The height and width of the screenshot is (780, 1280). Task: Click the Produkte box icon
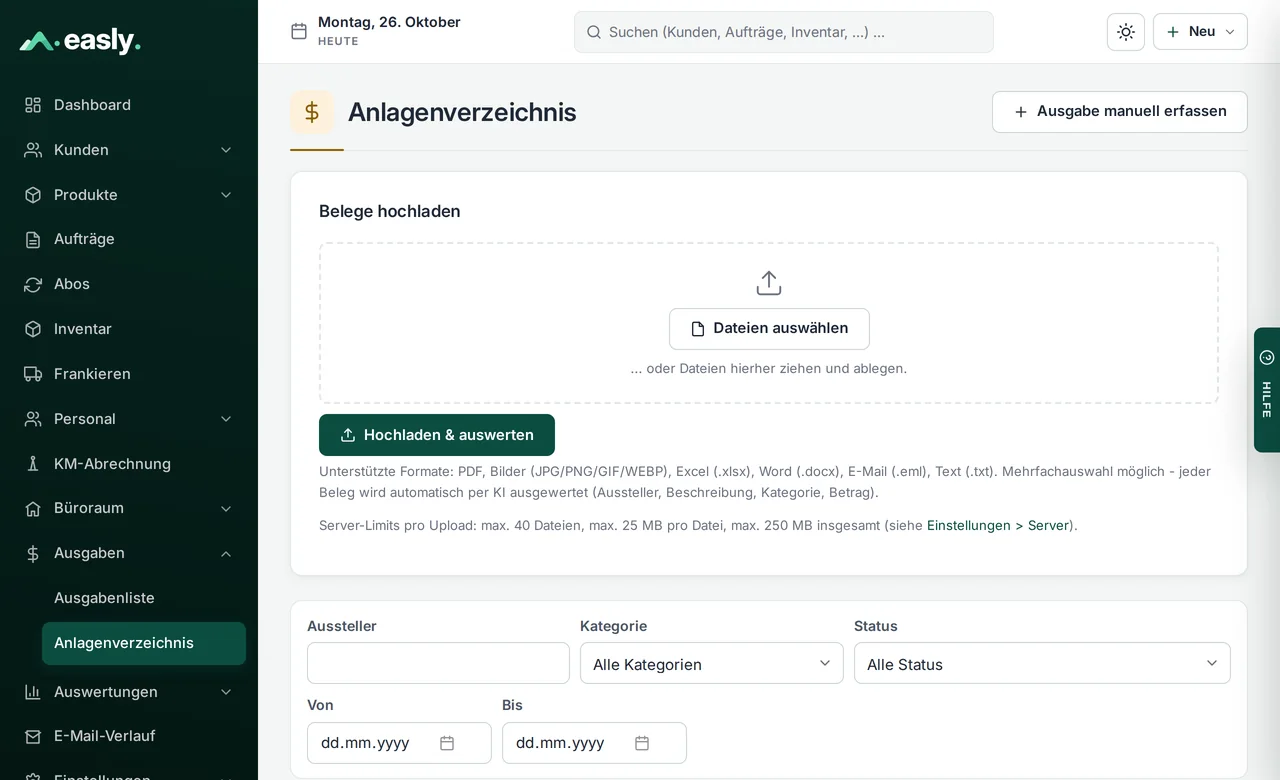click(33, 195)
